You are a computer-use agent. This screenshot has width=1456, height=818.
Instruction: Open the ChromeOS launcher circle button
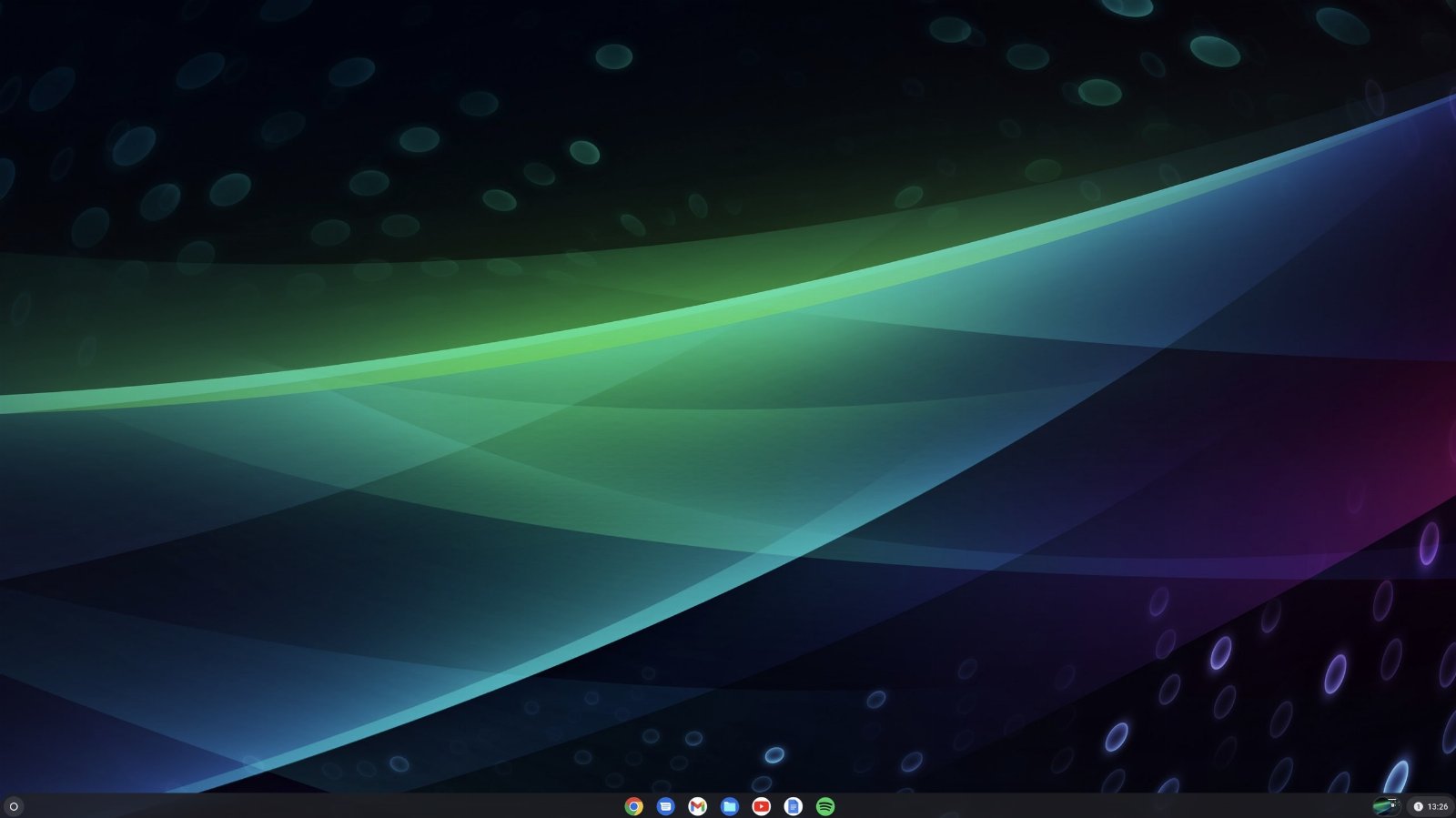[14, 806]
